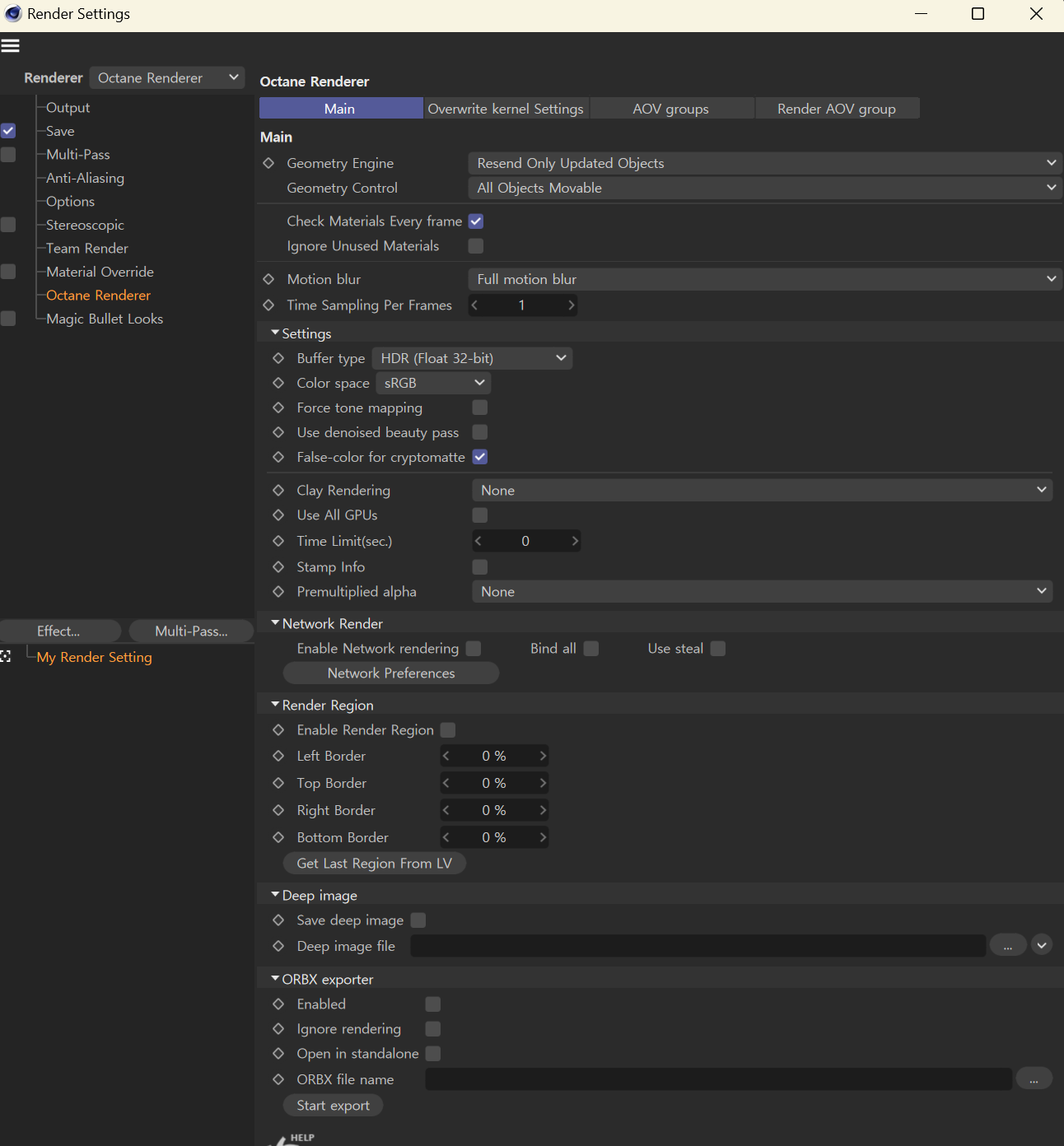This screenshot has width=1064, height=1146.
Task: Click the Use denoised beauty pass diamond
Action: (x=278, y=432)
